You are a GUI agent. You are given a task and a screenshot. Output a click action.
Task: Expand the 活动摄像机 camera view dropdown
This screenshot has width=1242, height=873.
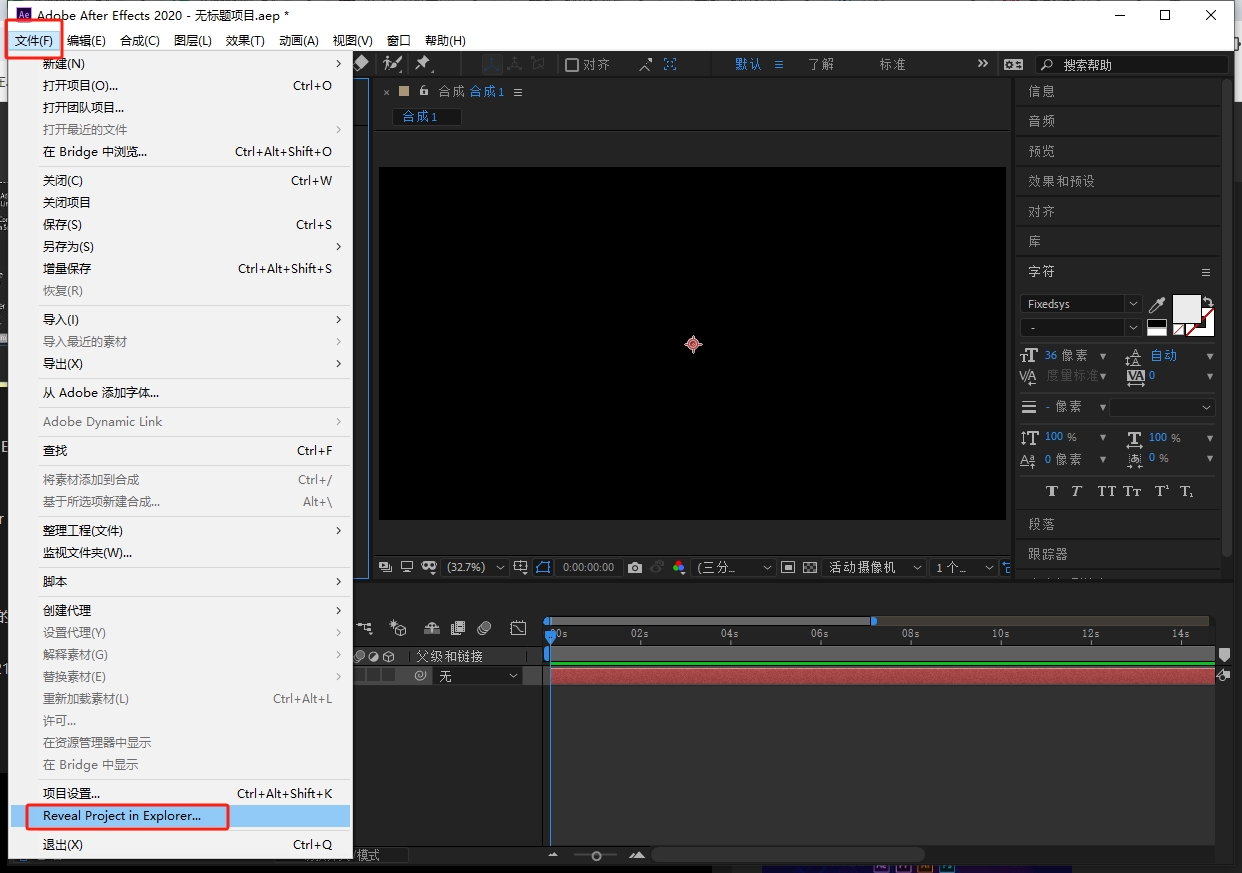(x=875, y=567)
